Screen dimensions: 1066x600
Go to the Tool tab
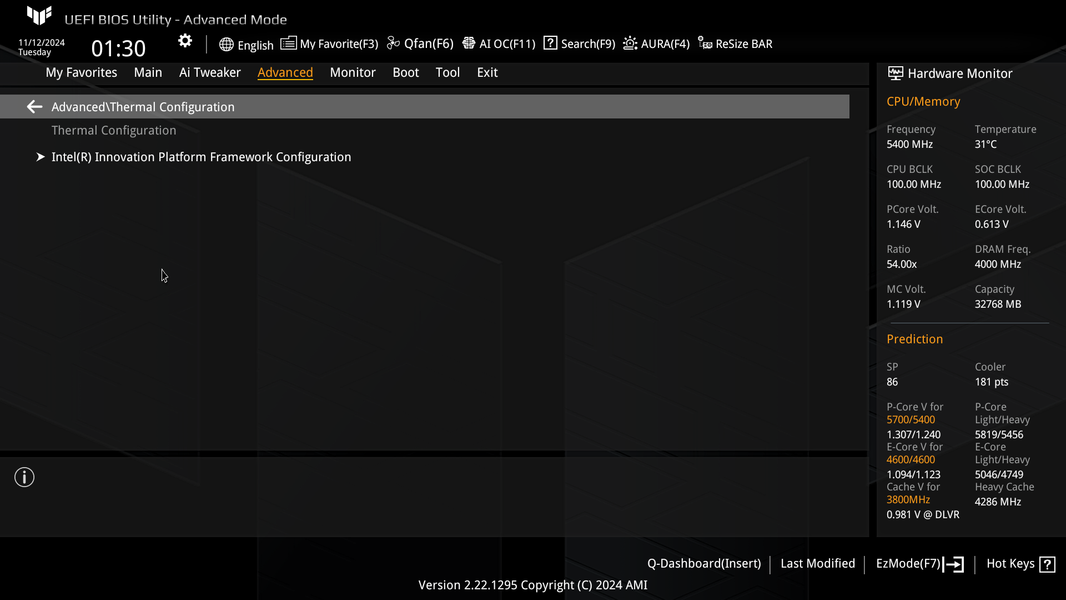pos(448,72)
